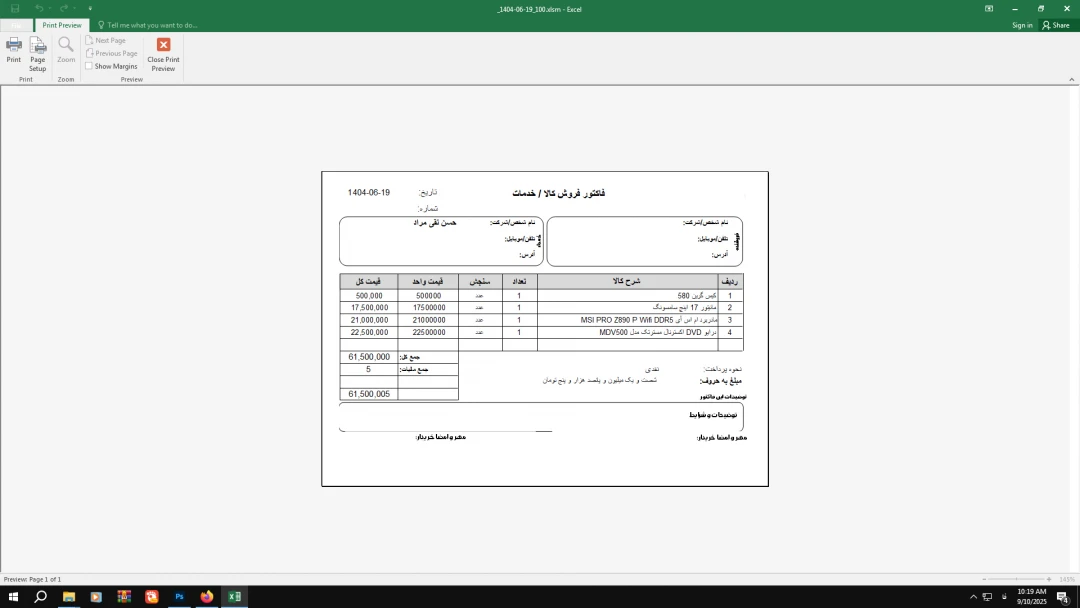Open Windows taskbar search
Screen dimensions: 1080x608
click(x=41, y=597)
